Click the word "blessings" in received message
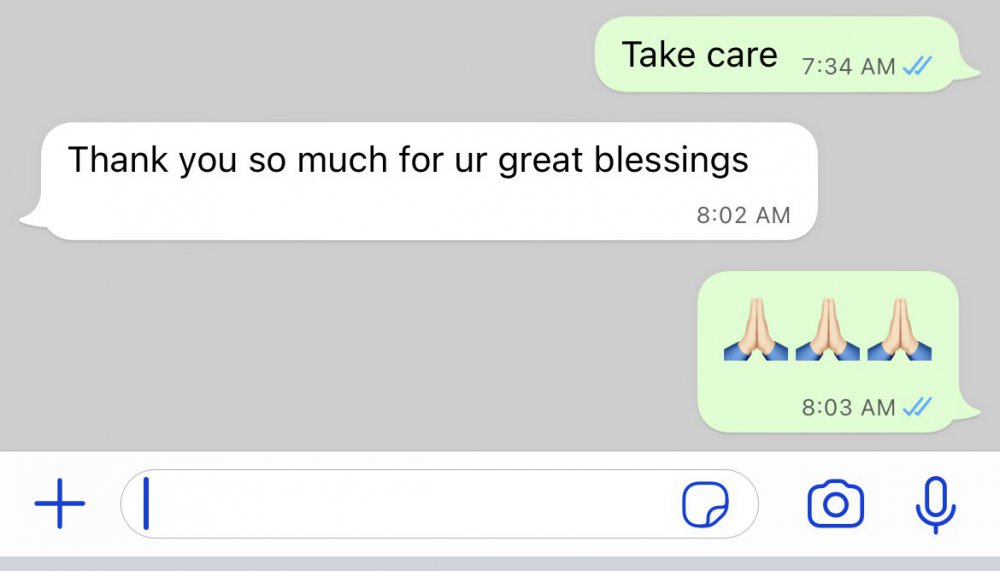This screenshot has height=571, width=1000. (671, 161)
